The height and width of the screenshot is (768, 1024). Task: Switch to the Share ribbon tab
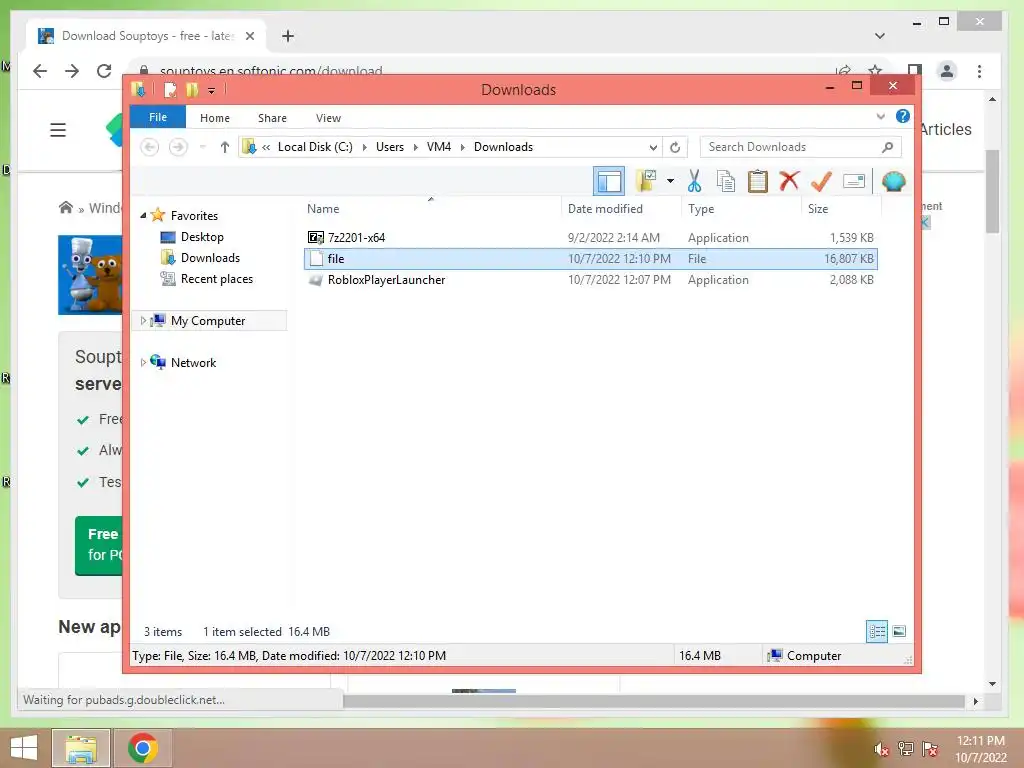point(272,118)
